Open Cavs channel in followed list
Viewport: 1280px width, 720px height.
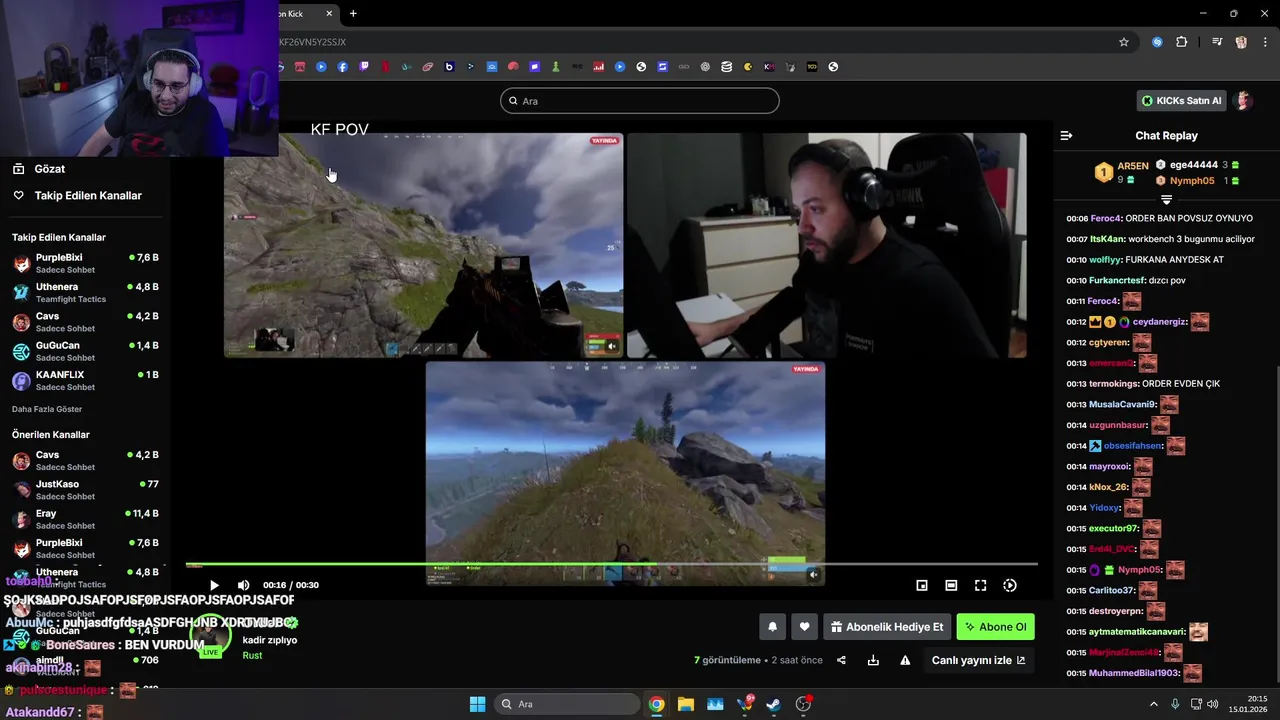click(x=85, y=322)
